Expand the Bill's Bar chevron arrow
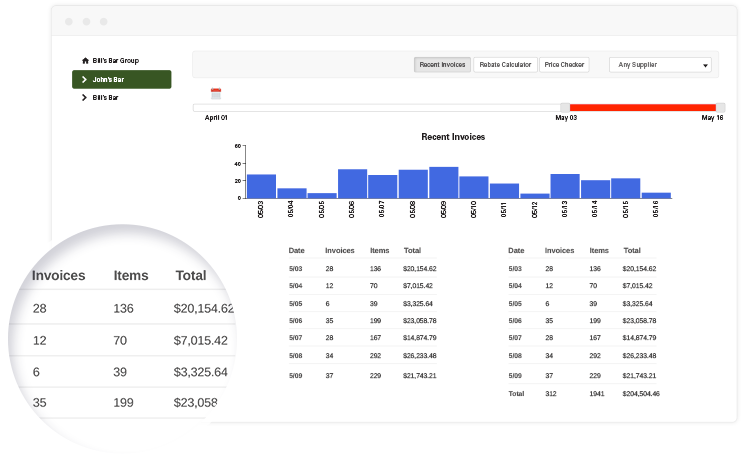 point(84,98)
